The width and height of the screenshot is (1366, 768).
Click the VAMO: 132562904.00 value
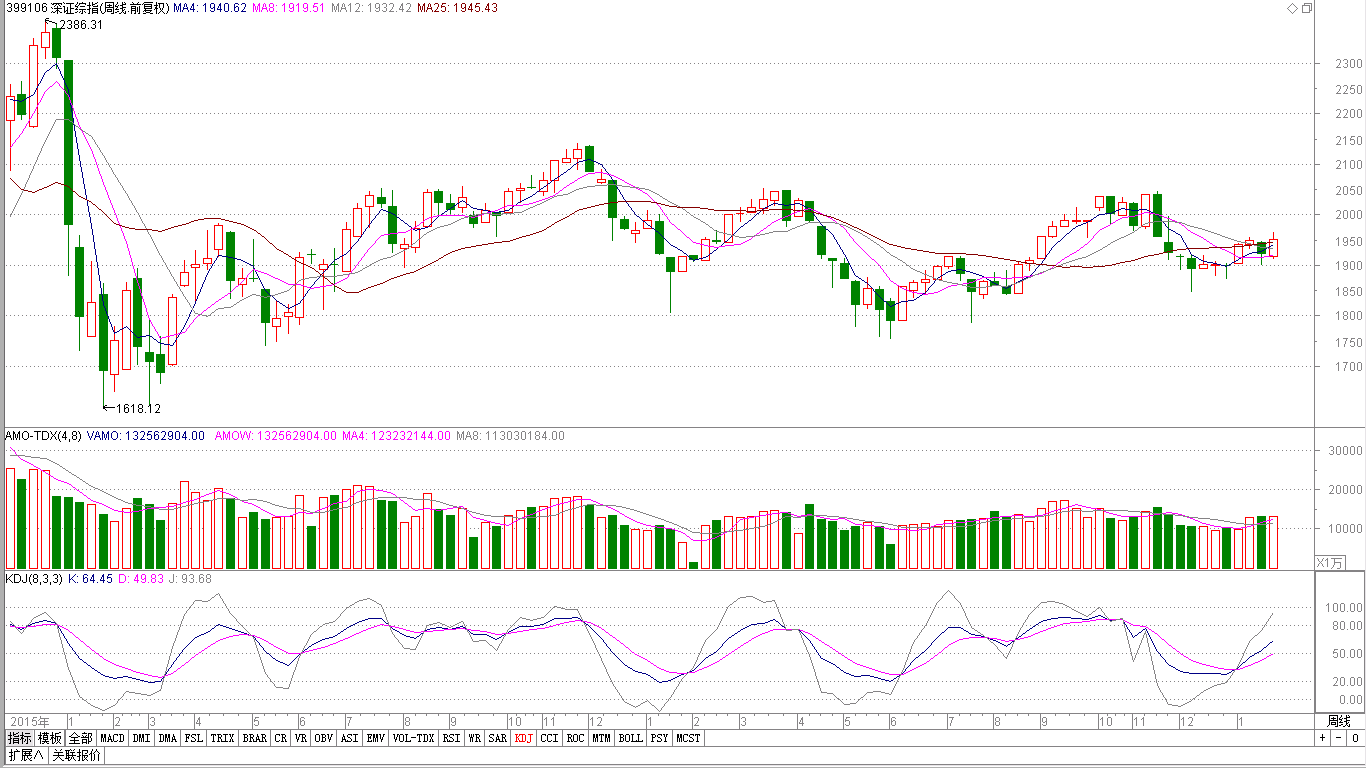[145, 436]
